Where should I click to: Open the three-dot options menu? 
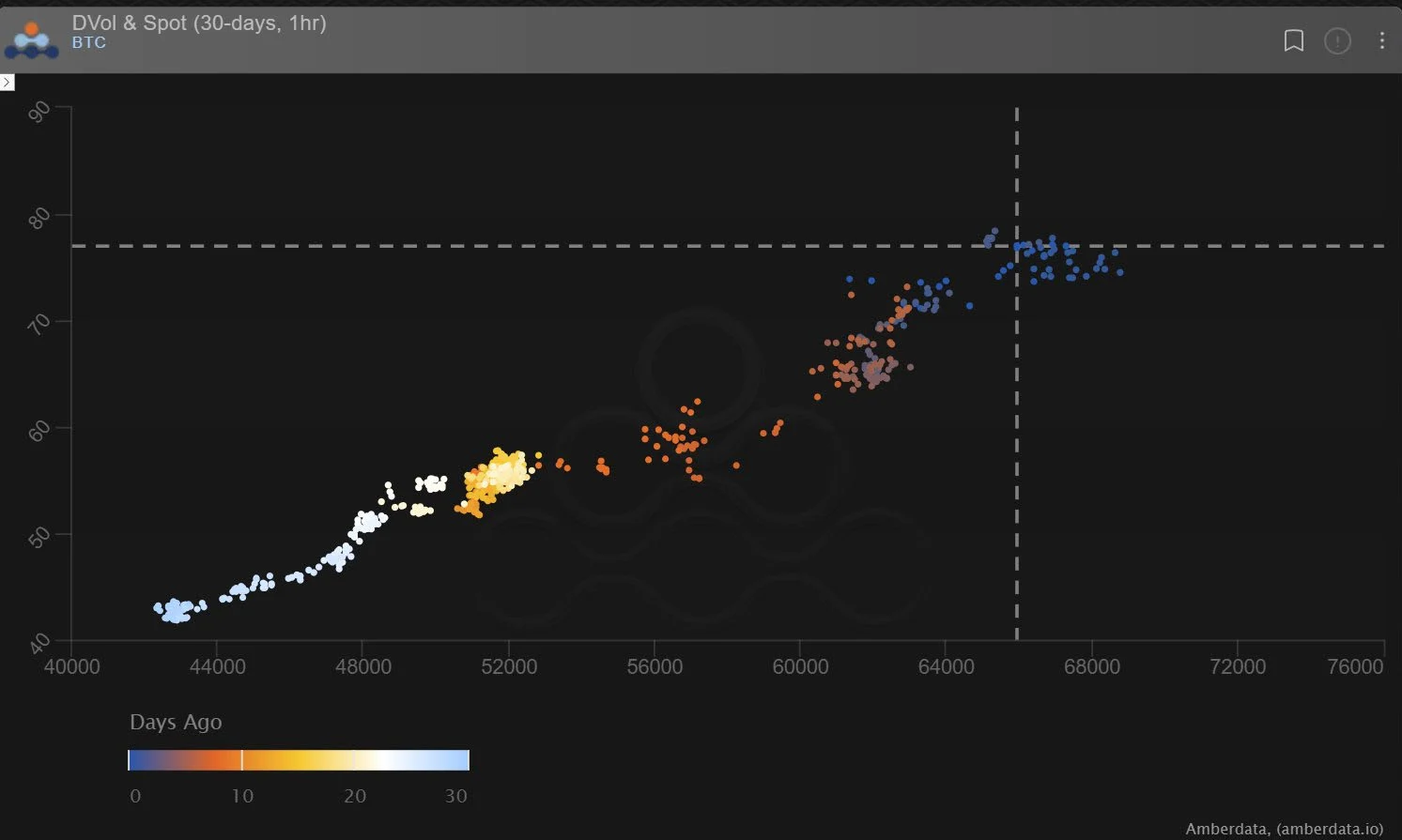(1381, 40)
